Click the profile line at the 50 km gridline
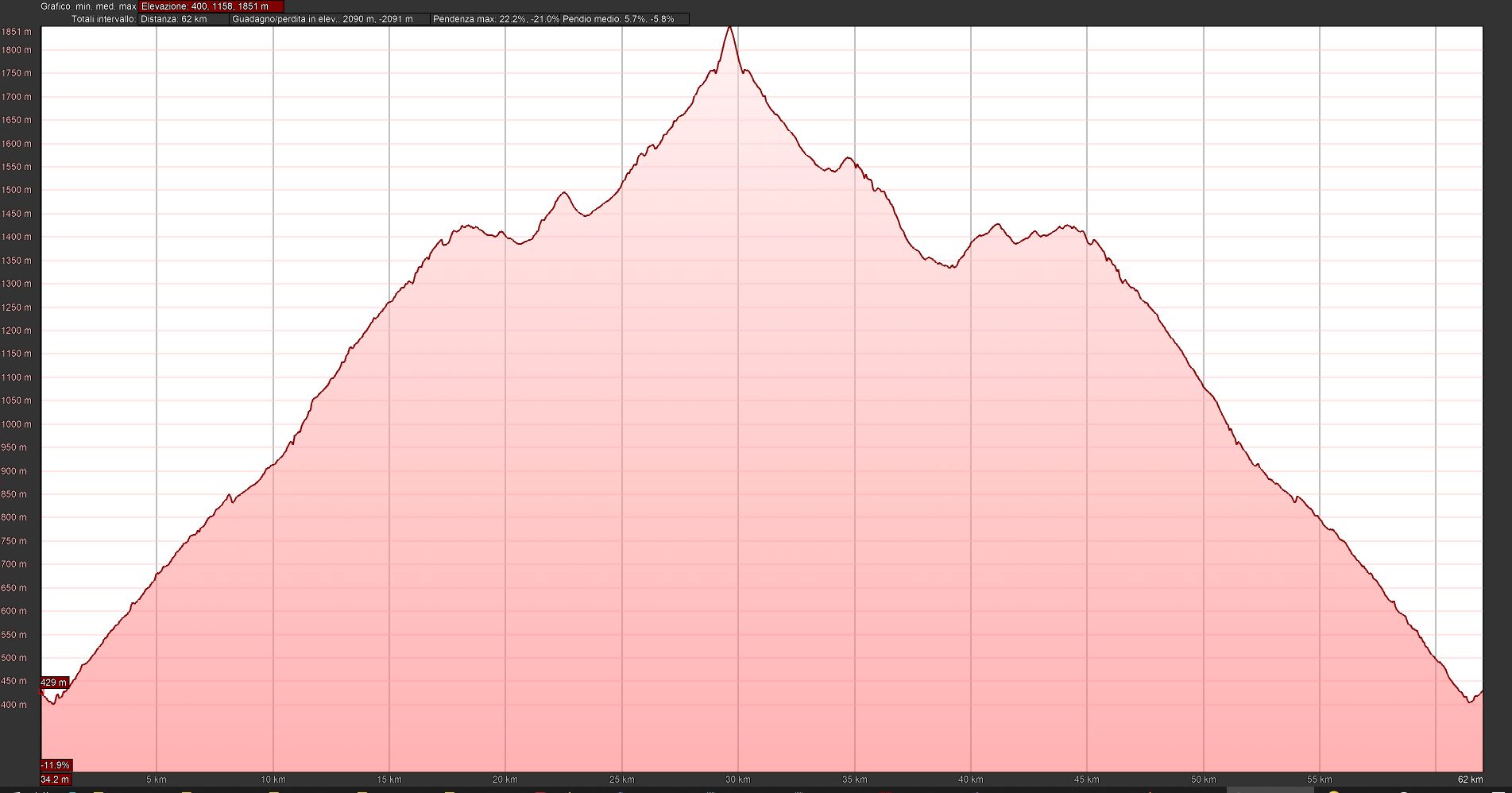 click(x=1204, y=387)
